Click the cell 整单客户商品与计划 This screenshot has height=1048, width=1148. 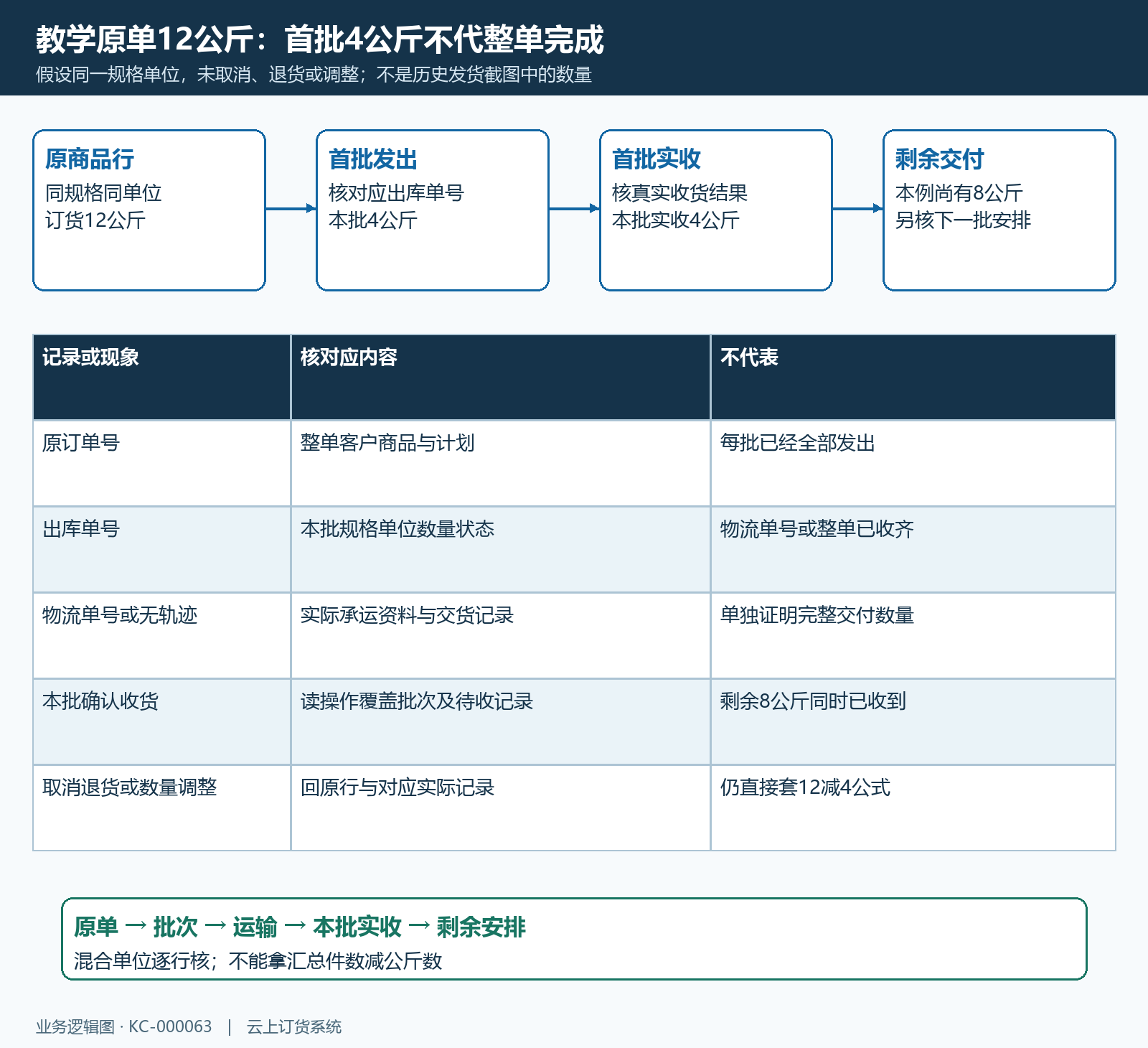tap(501, 463)
